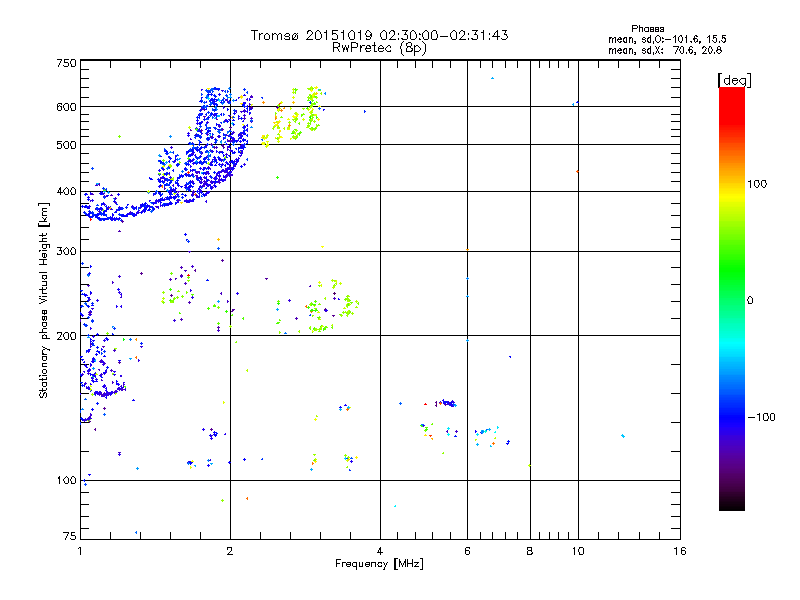Click the 'mean, sd,X: 70.6, 20.8' text
Viewport: 800px width, 600px height.
(x=665, y=50)
